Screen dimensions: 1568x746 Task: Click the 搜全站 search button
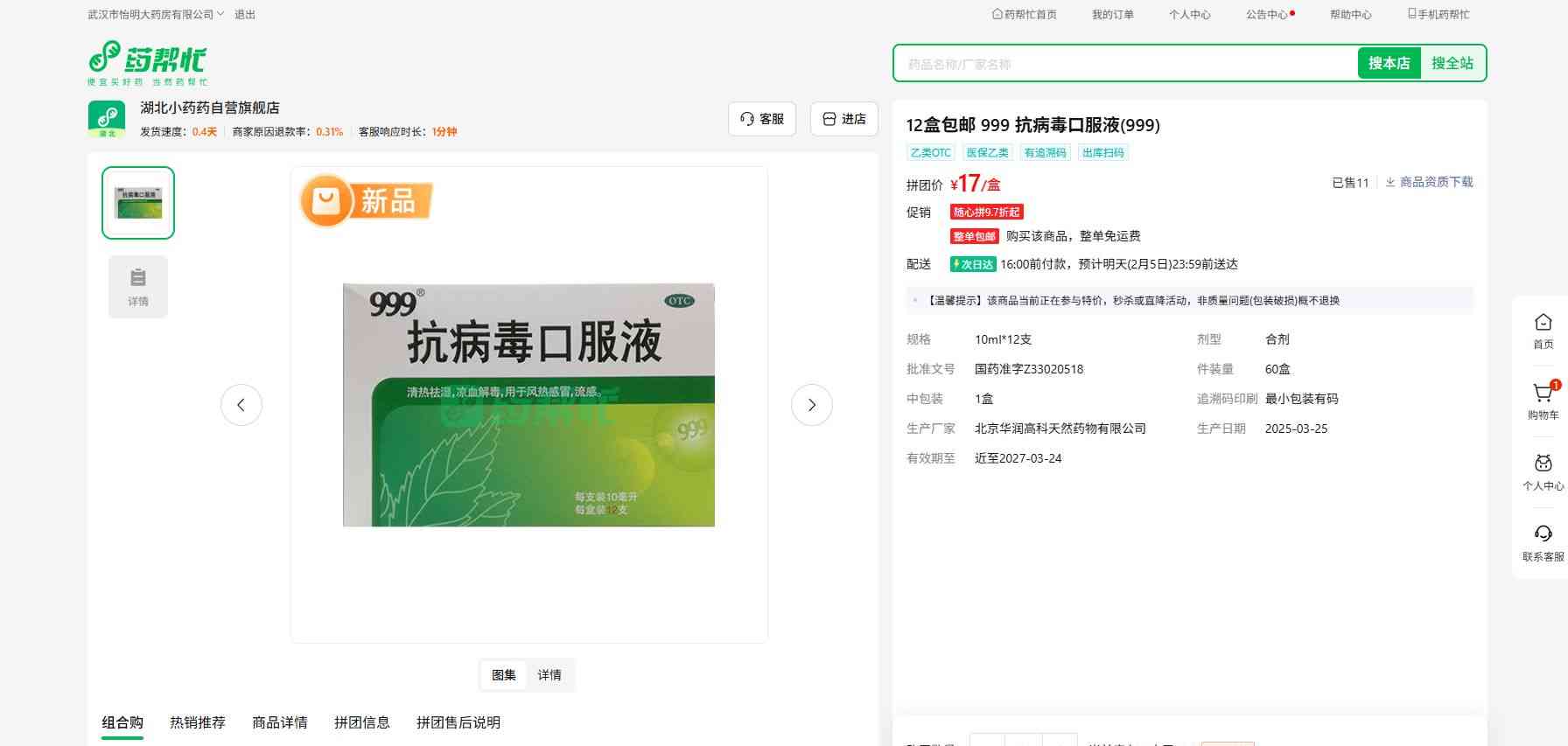coord(1452,63)
